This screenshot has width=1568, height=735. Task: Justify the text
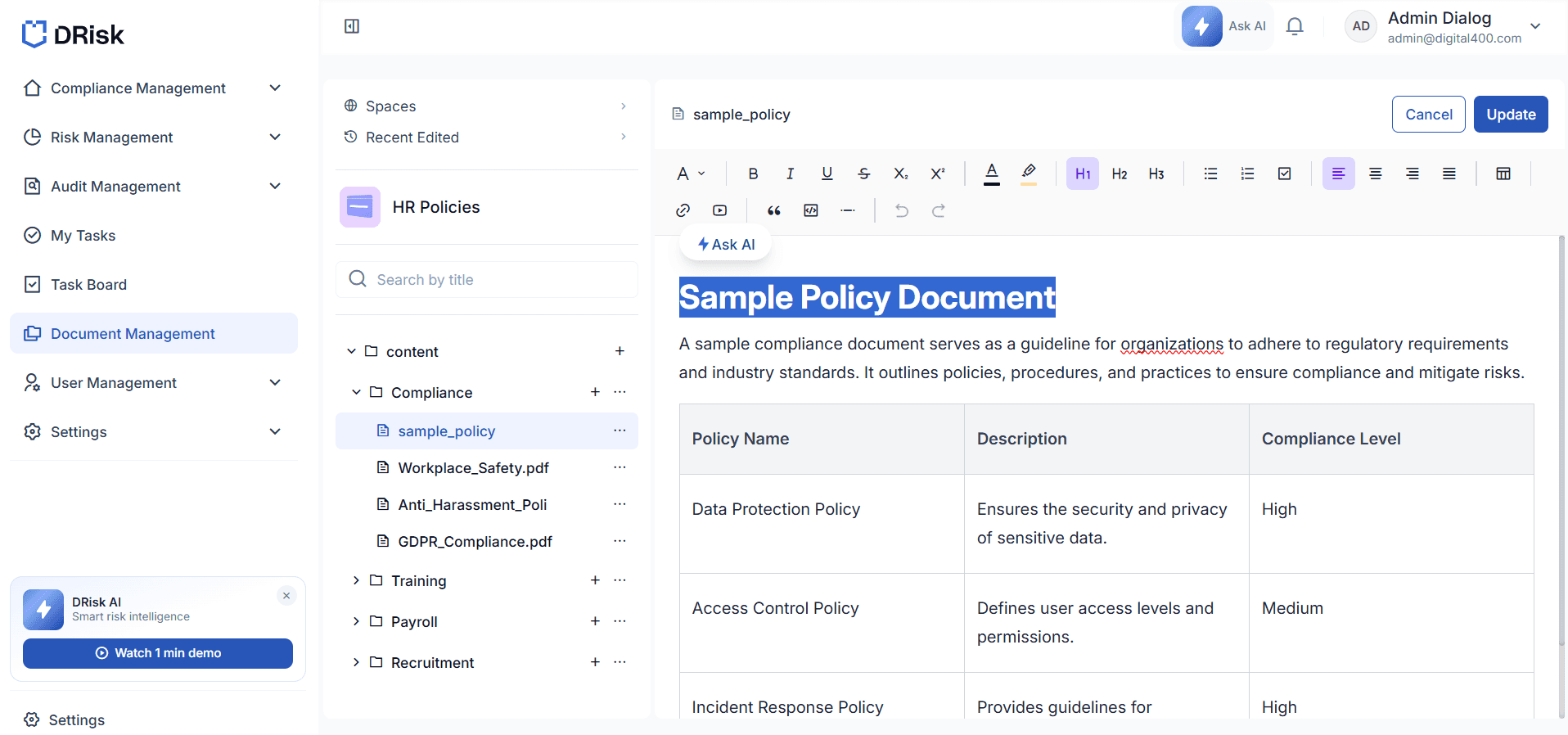pos(1449,174)
